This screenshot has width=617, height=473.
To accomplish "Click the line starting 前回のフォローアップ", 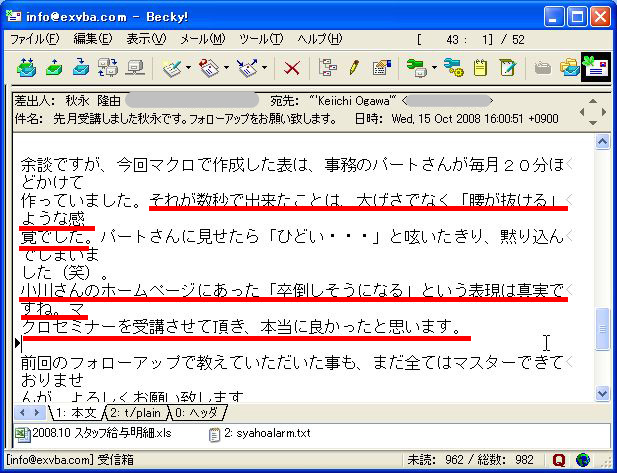I will pyautogui.click(x=293, y=362).
